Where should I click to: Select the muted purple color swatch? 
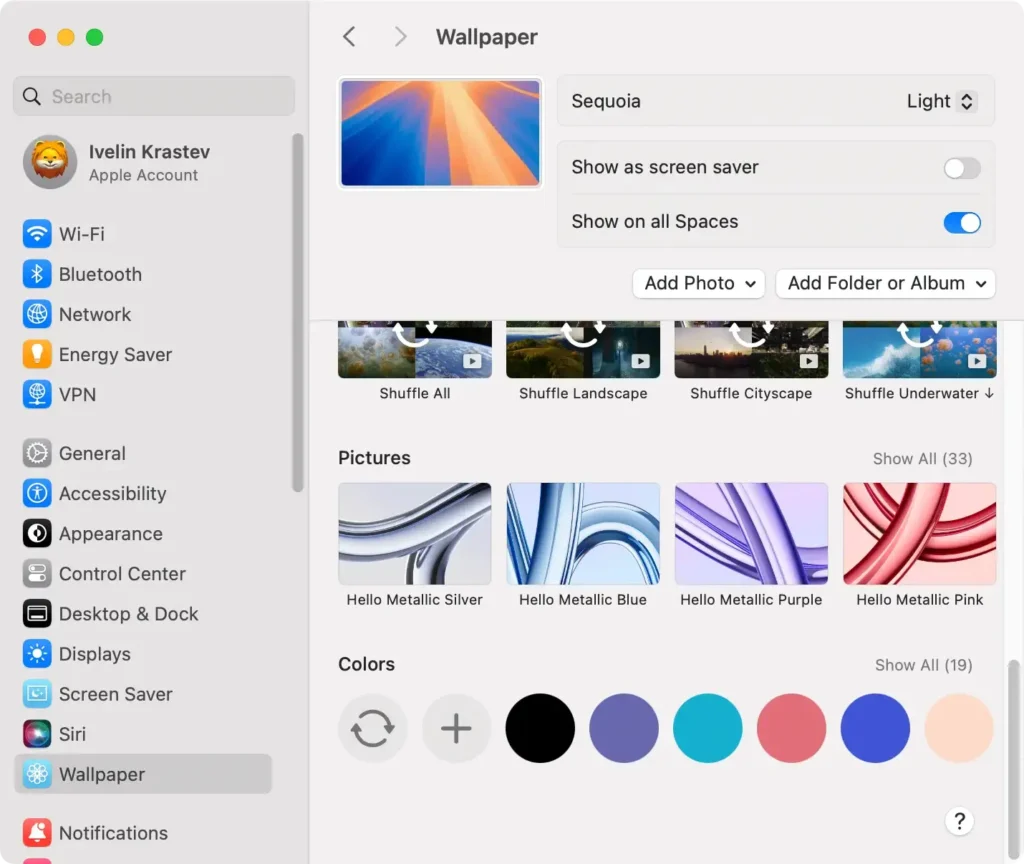coord(624,728)
